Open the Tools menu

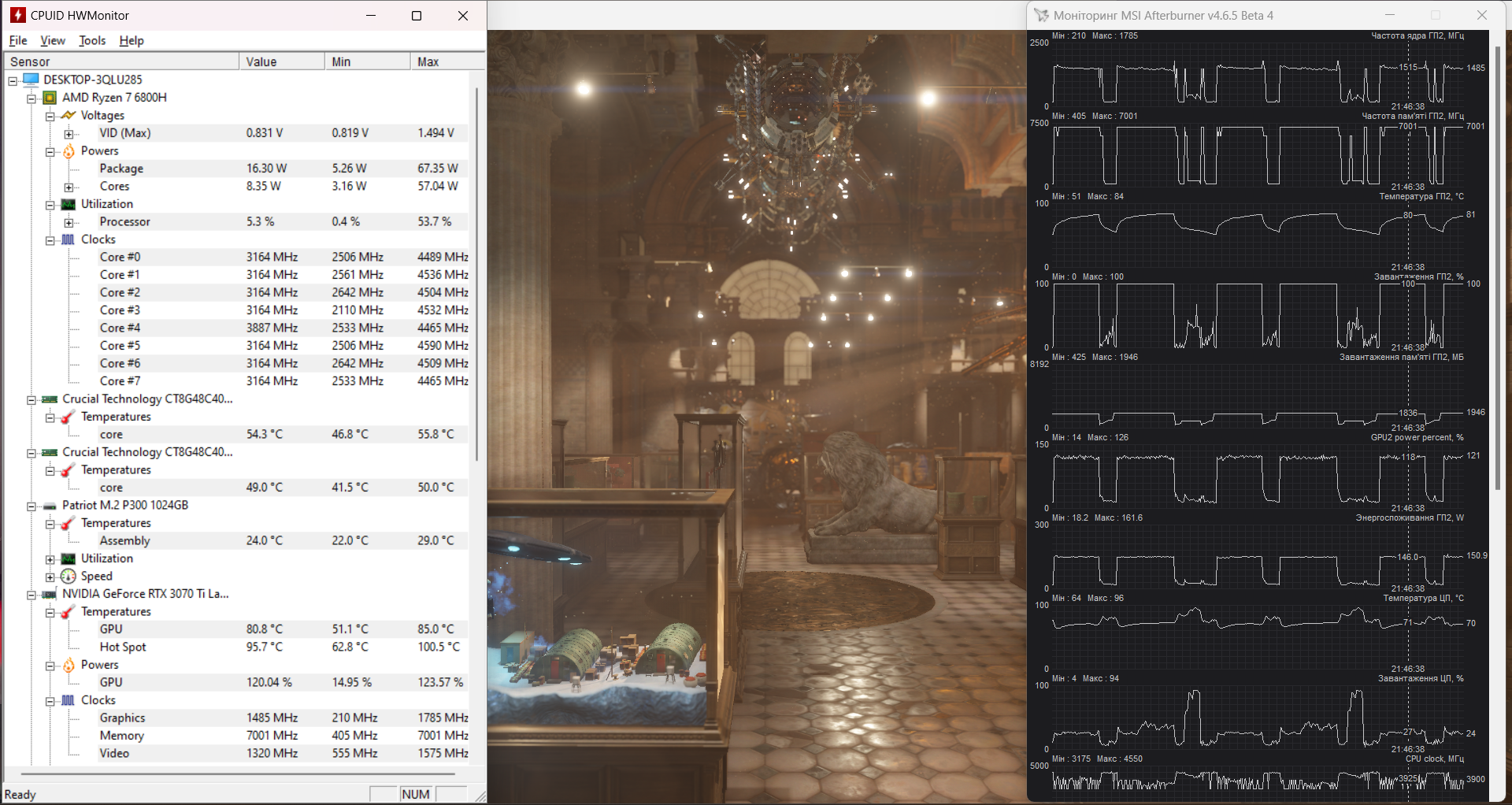click(92, 40)
